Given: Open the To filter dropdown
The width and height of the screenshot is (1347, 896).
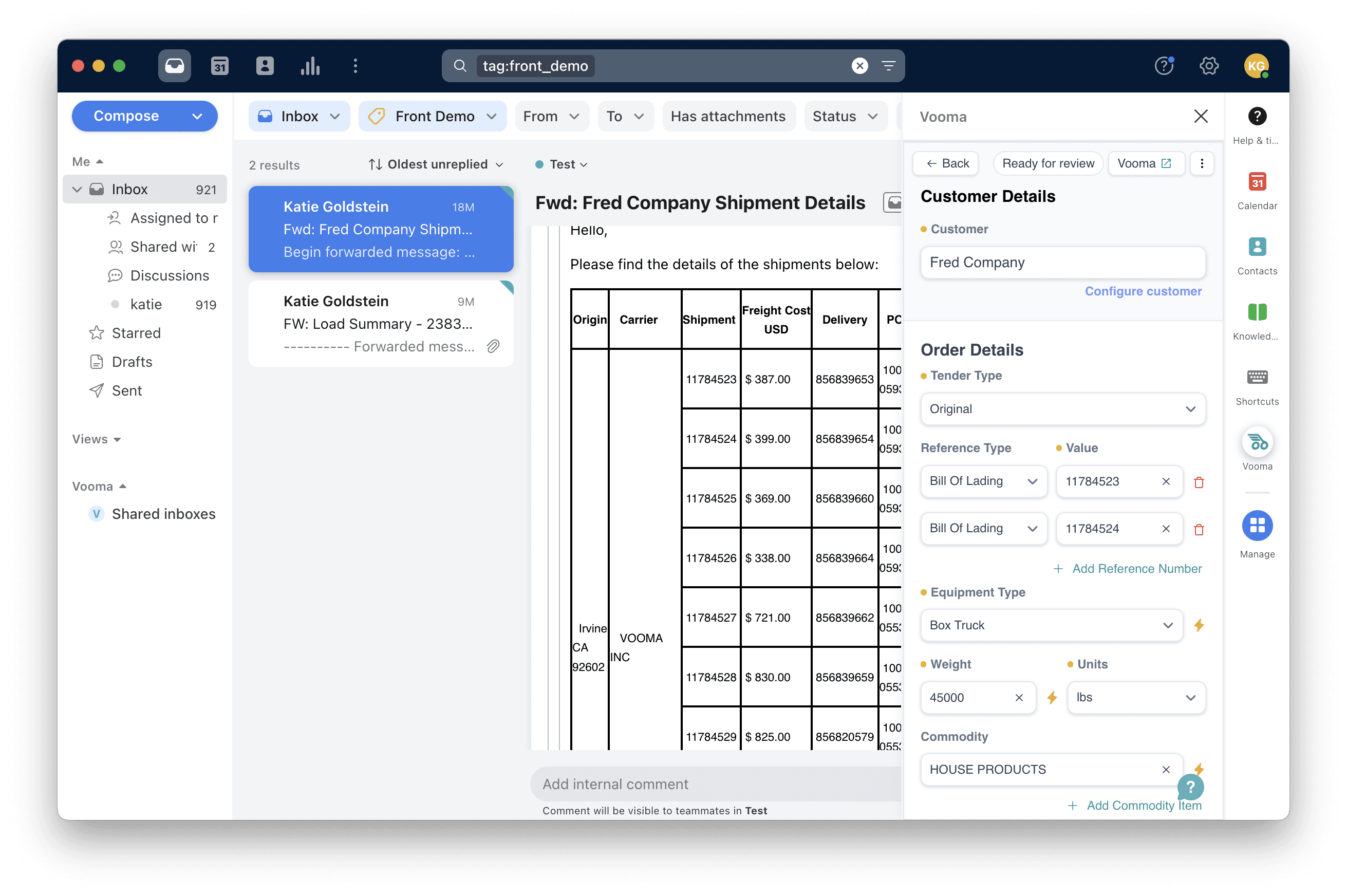Looking at the screenshot, I should click(x=625, y=116).
